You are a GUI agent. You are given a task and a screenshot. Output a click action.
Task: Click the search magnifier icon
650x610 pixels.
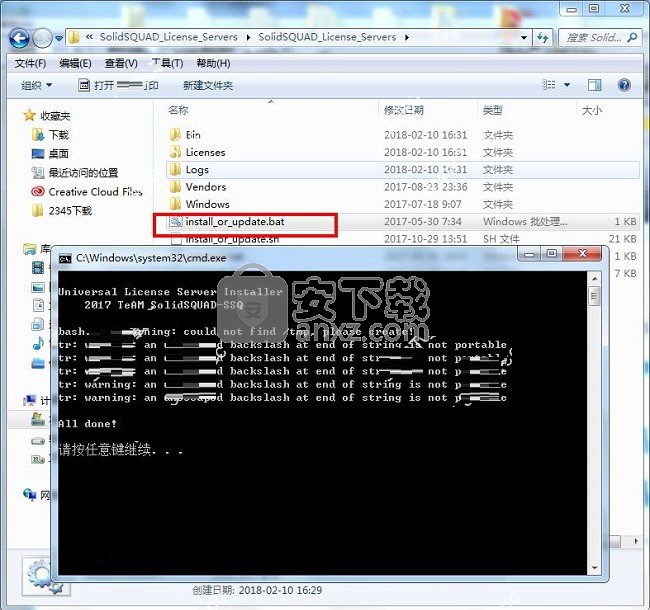click(x=632, y=38)
